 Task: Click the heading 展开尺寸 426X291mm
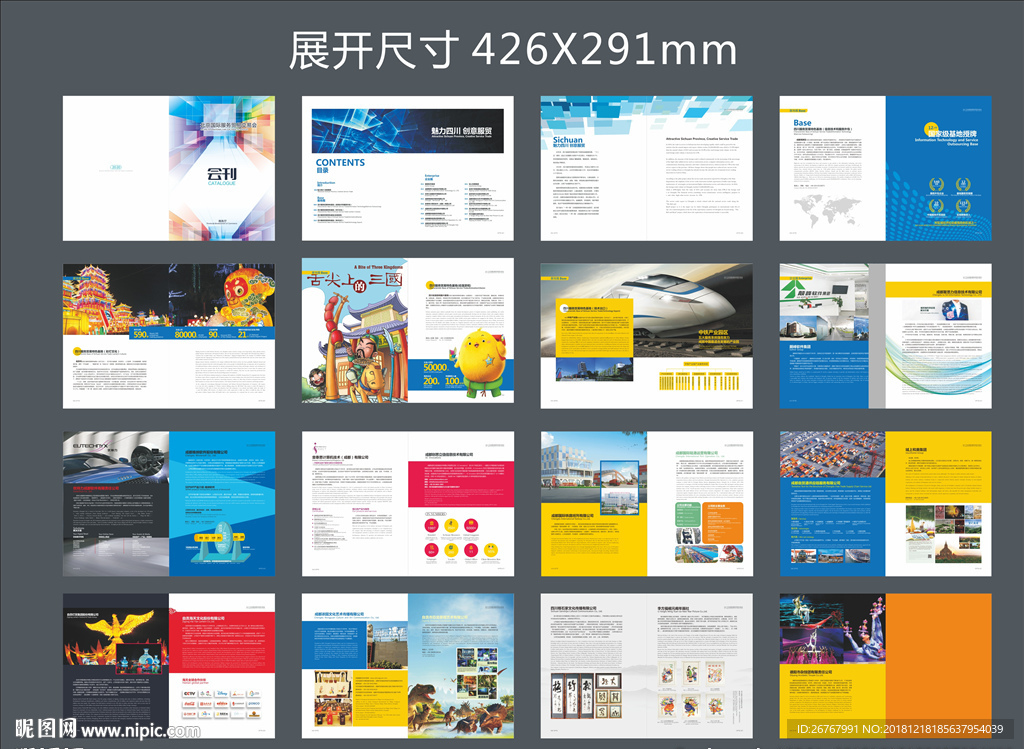pyautogui.click(x=513, y=50)
